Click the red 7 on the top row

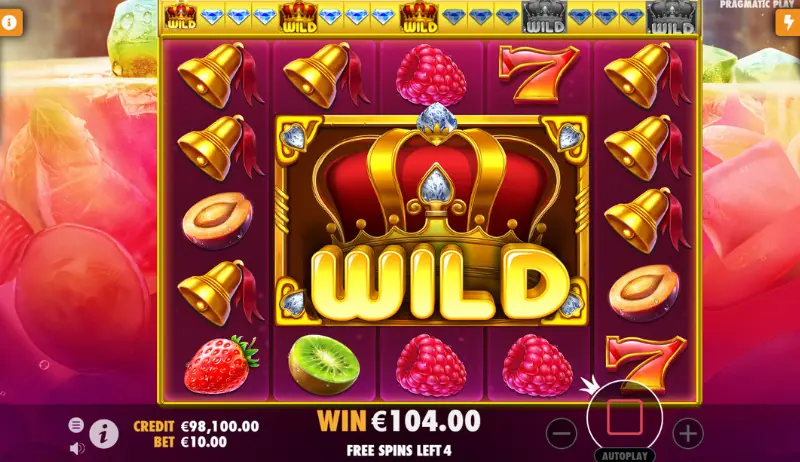tap(538, 73)
